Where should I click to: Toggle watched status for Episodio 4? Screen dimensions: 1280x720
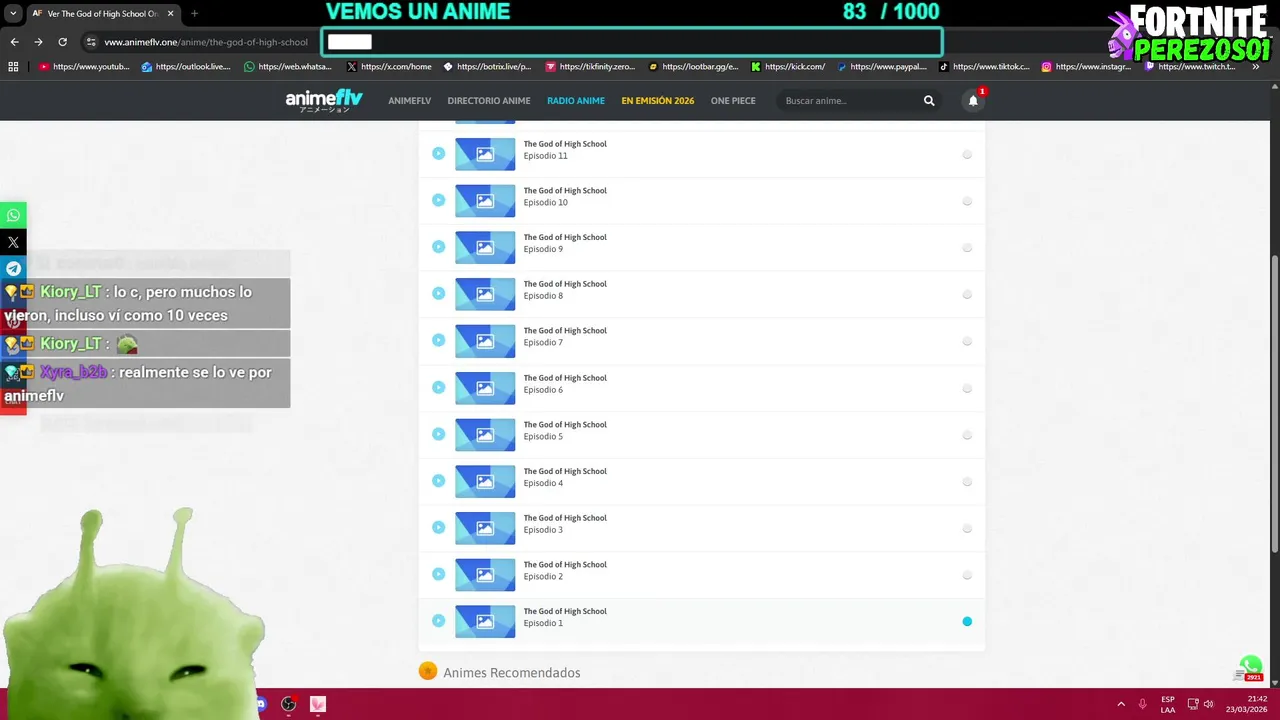(x=967, y=482)
